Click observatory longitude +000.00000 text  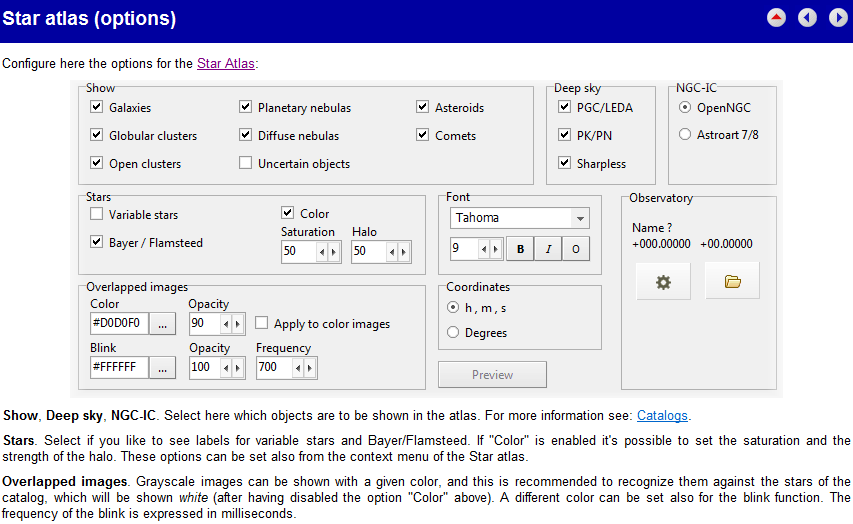point(661,244)
